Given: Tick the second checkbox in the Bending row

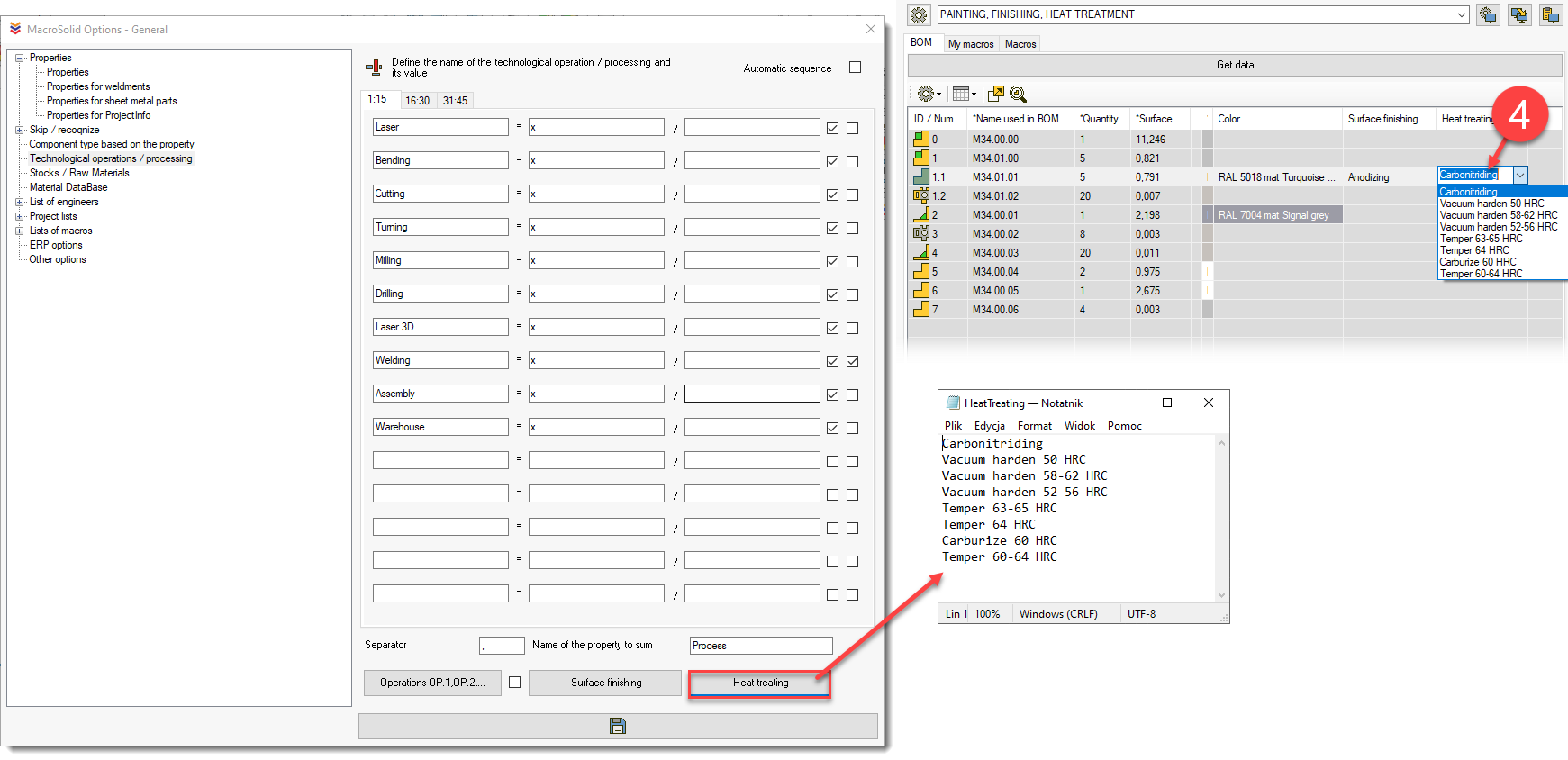Looking at the screenshot, I should 852,161.
